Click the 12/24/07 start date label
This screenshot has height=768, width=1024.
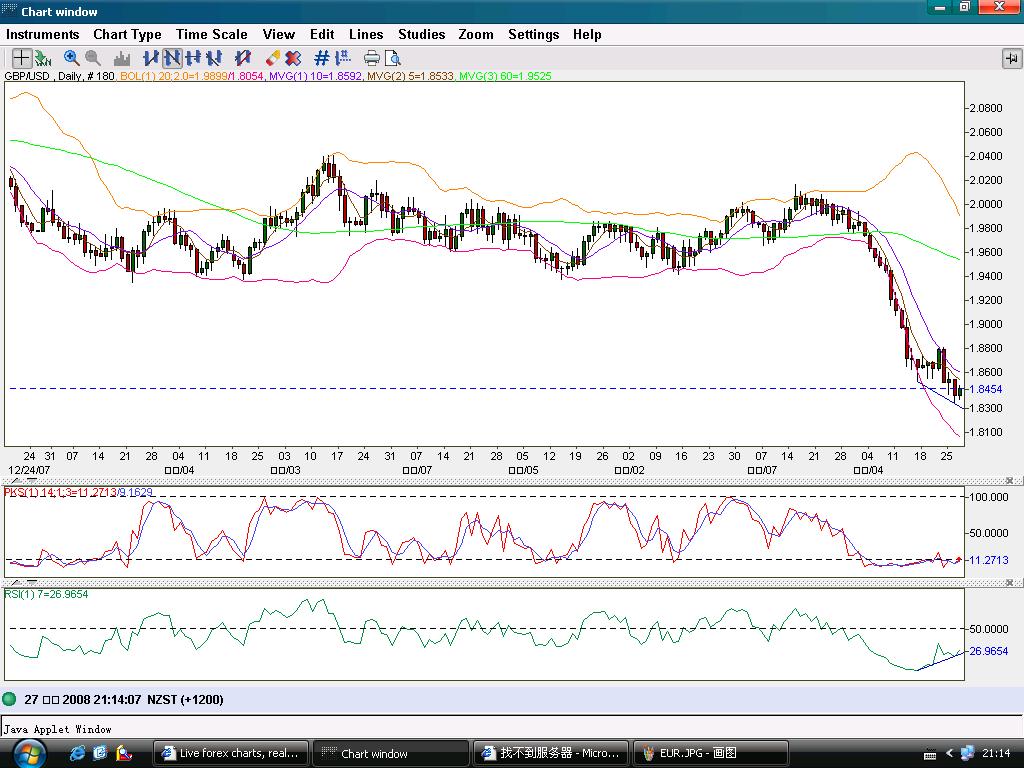[x=29, y=470]
